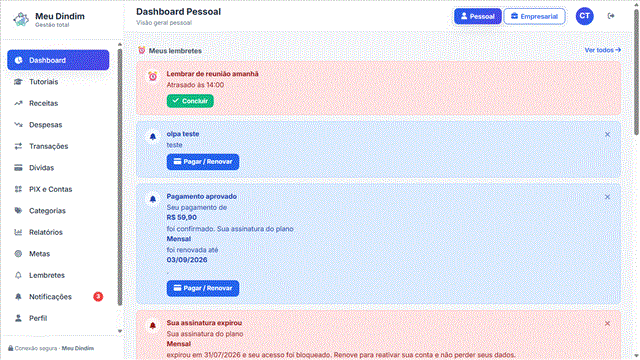Click the 'Meus lembretes' section heading

click(x=175, y=51)
